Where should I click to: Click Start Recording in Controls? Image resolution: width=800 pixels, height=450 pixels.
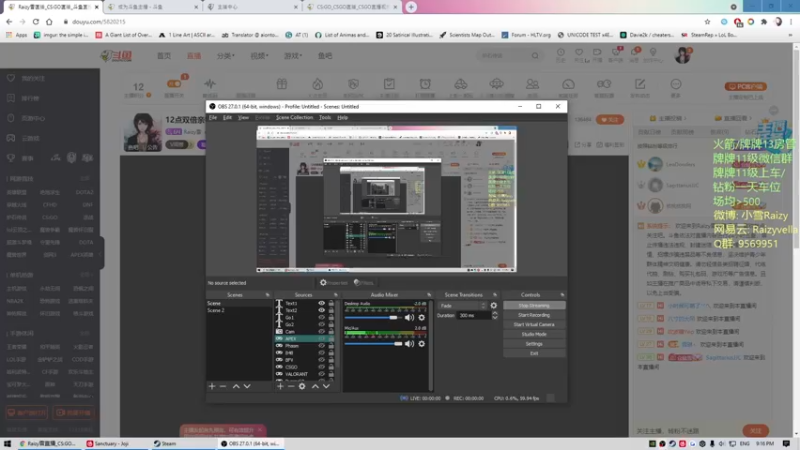click(x=534, y=315)
